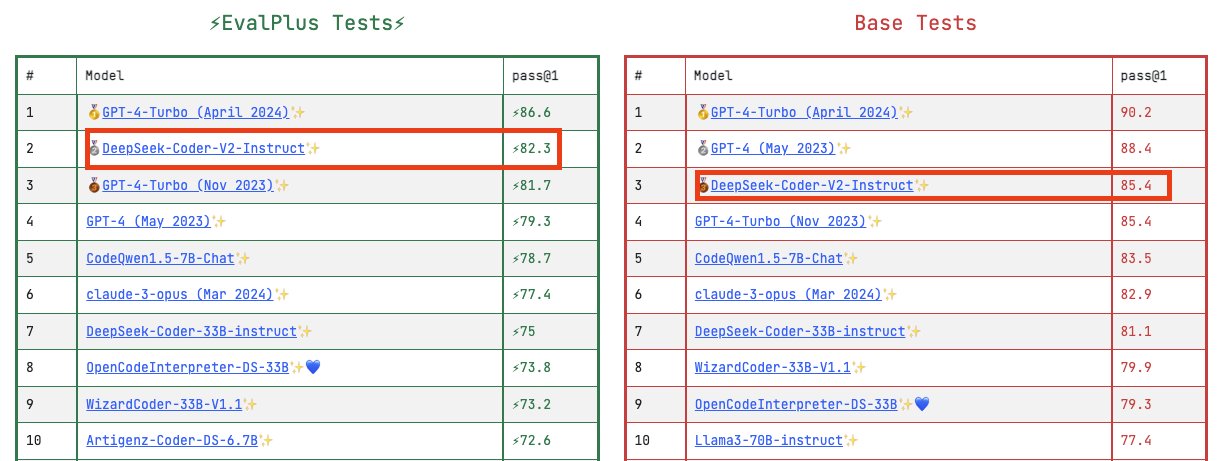This screenshot has width=1223, height=461.
Task: Open WizardCoder-33B-V1.1 link in EvalPlus table
Action: [164, 404]
